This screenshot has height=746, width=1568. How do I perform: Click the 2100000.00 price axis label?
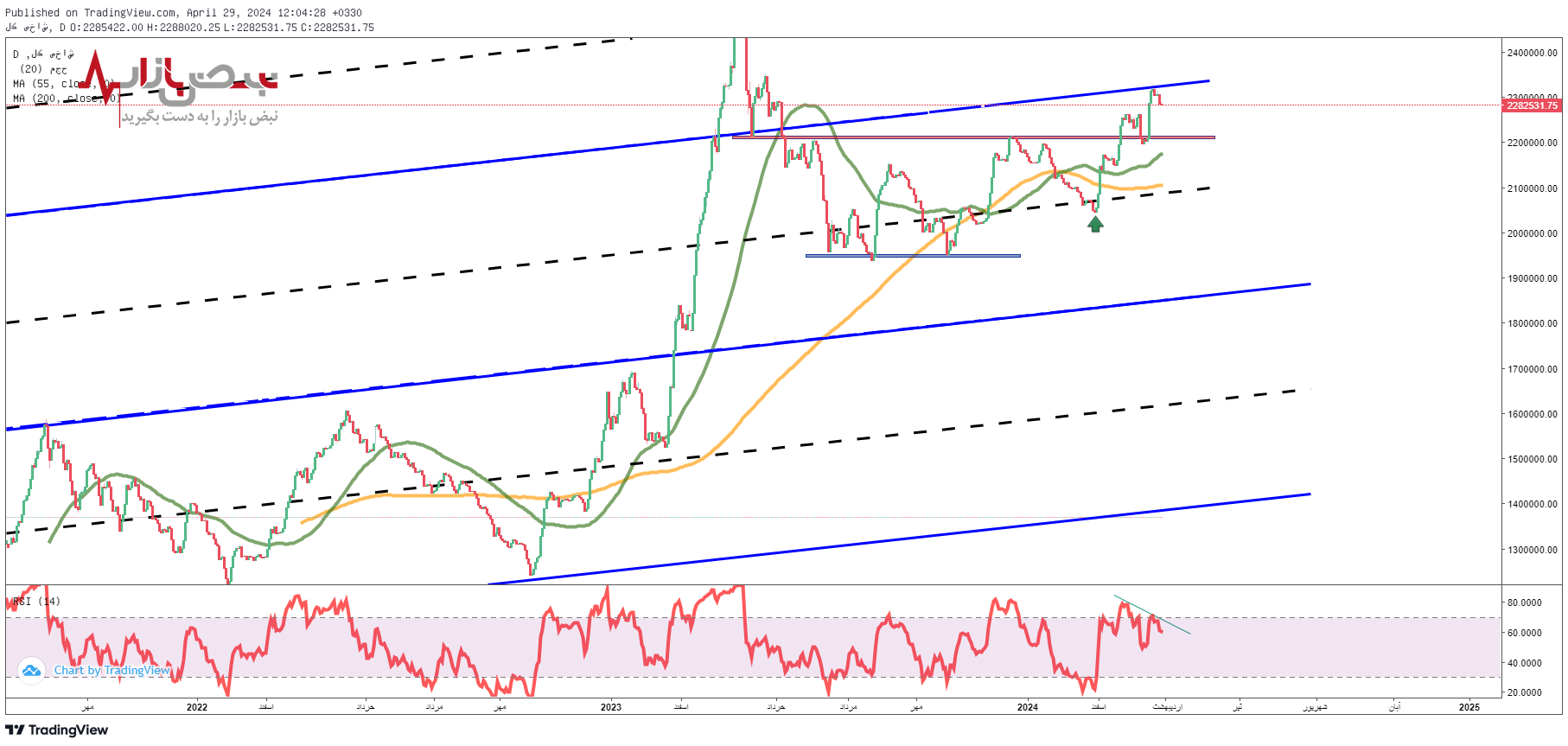point(1532,188)
